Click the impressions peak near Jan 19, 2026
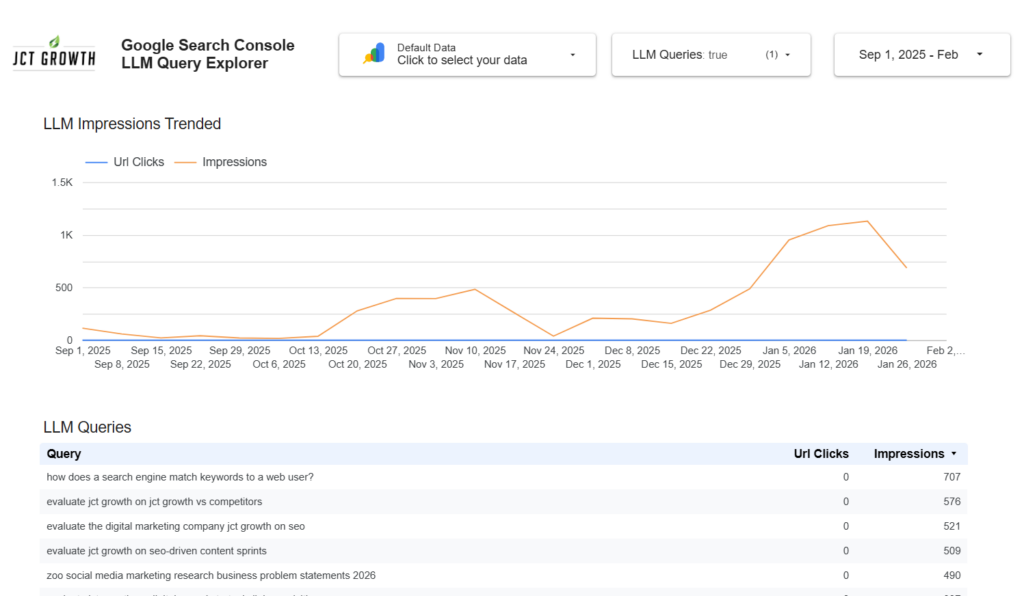Screen dimensions: 1024x596 pos(867,221)
